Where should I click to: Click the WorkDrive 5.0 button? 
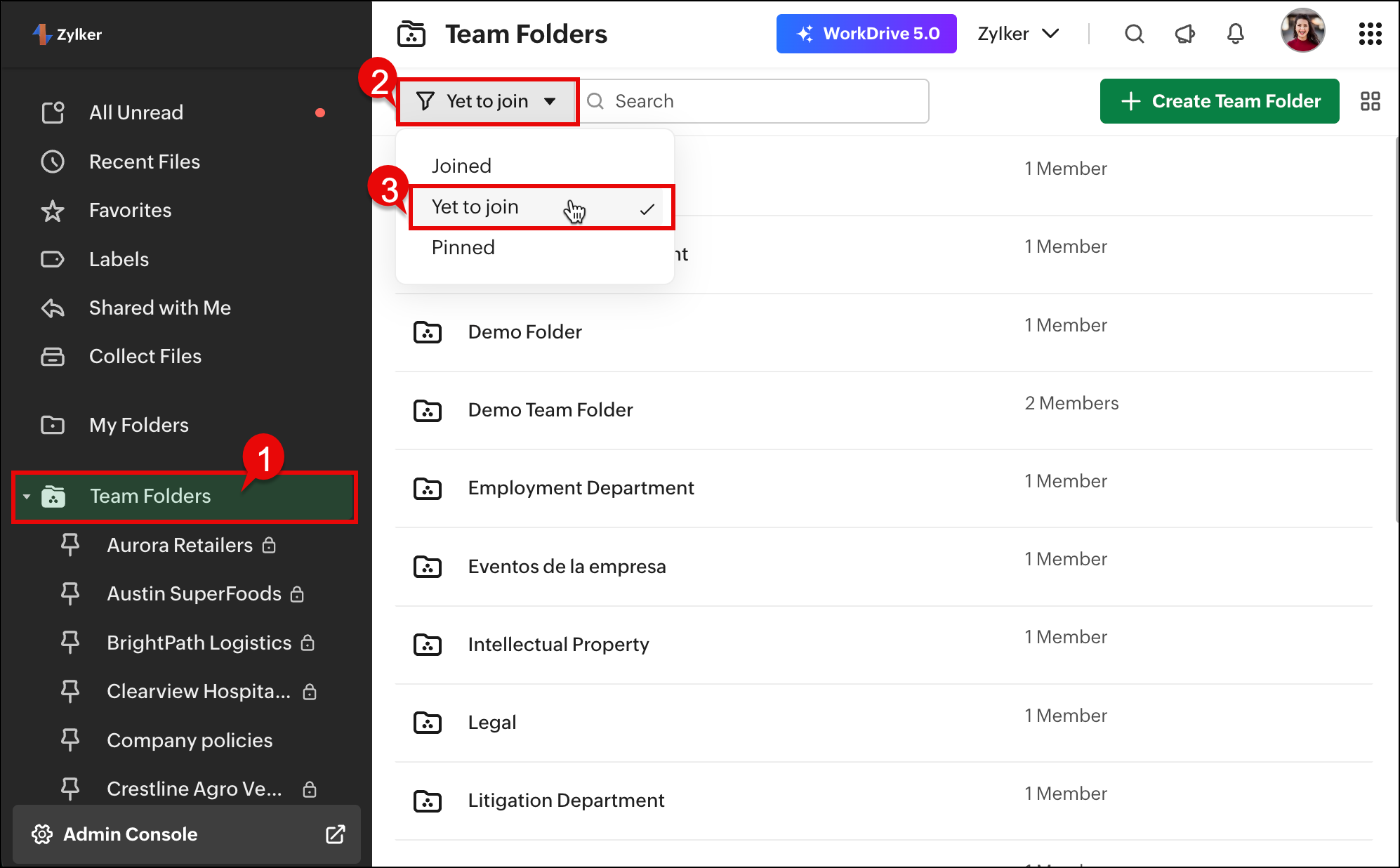(866, 34)
